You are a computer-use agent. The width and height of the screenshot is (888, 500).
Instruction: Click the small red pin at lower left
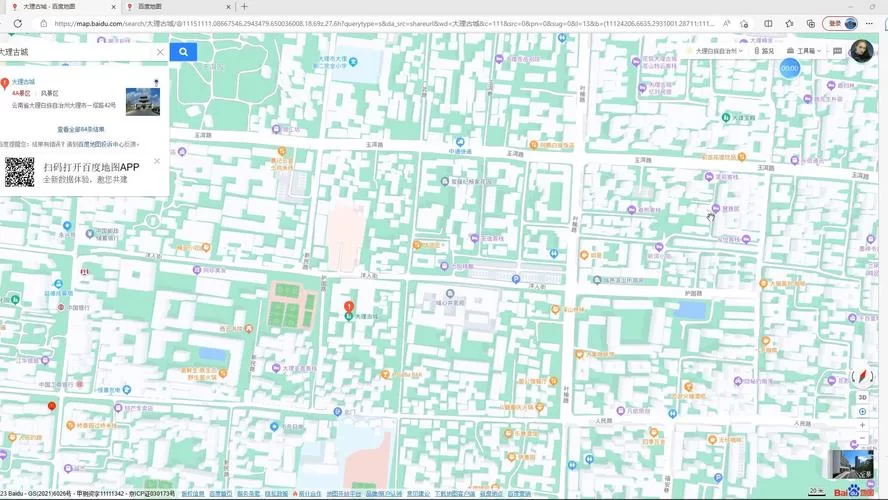[x=52, y=406]
